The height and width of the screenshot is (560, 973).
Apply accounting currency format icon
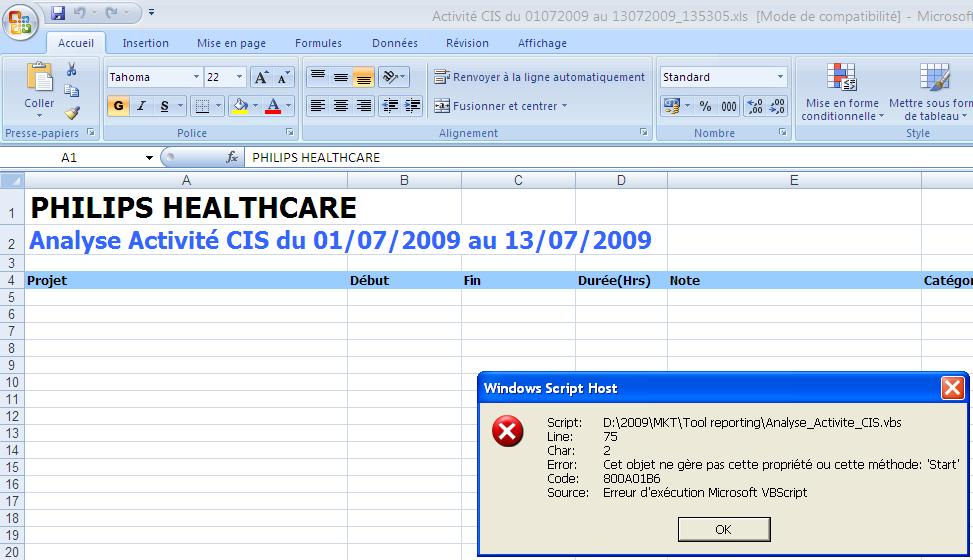click(671, 106)
